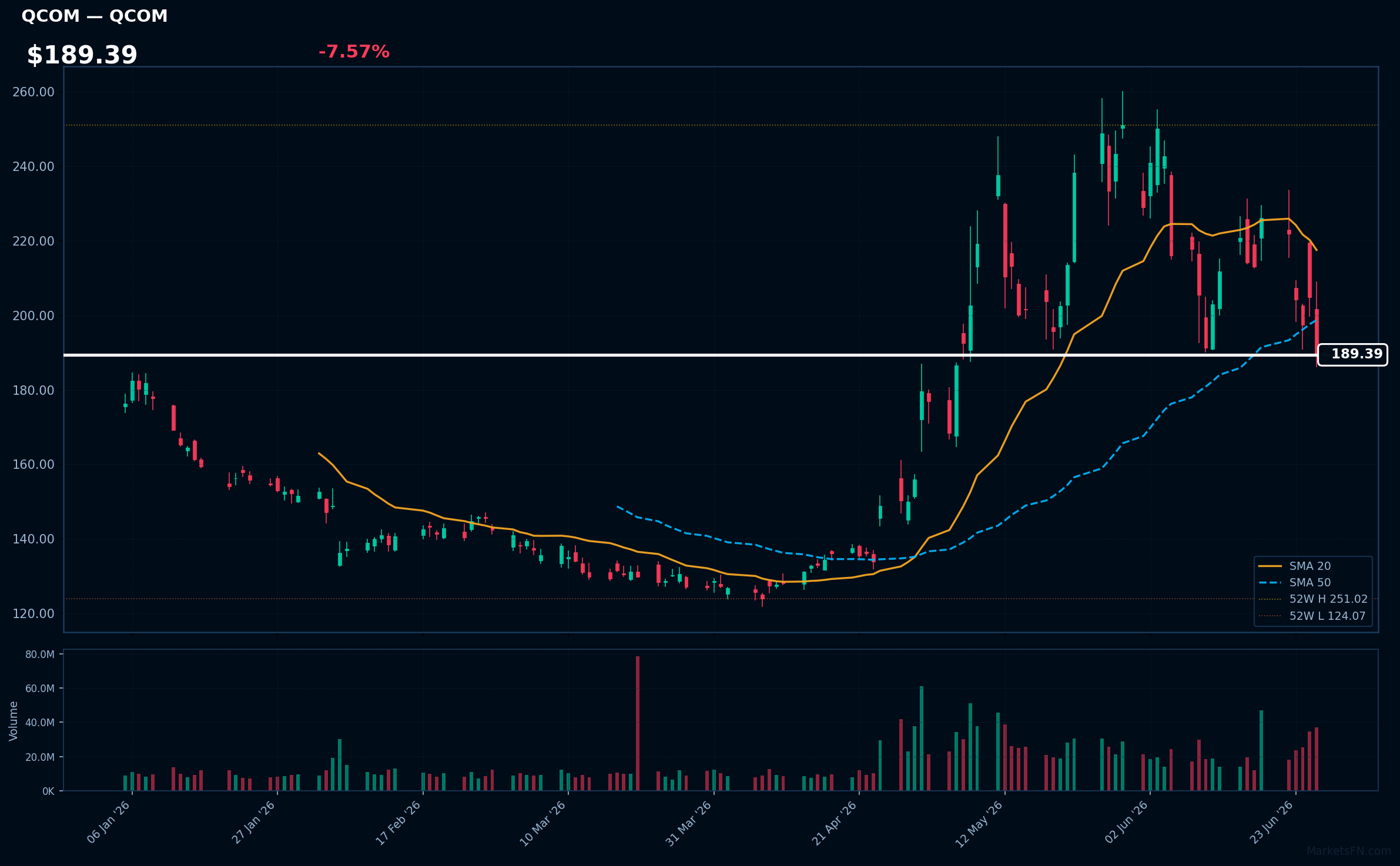Select the 52W H 251.02 legend entry
The width and height of the screenshot is (1400, 866).
click(1313, 599)
